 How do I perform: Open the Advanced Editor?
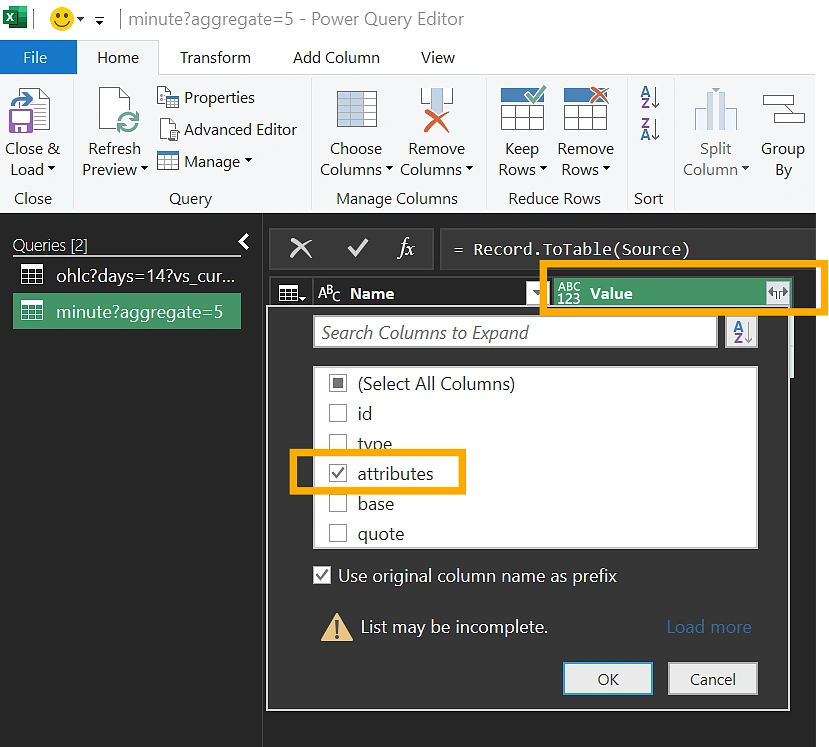[x=228, y=129]
